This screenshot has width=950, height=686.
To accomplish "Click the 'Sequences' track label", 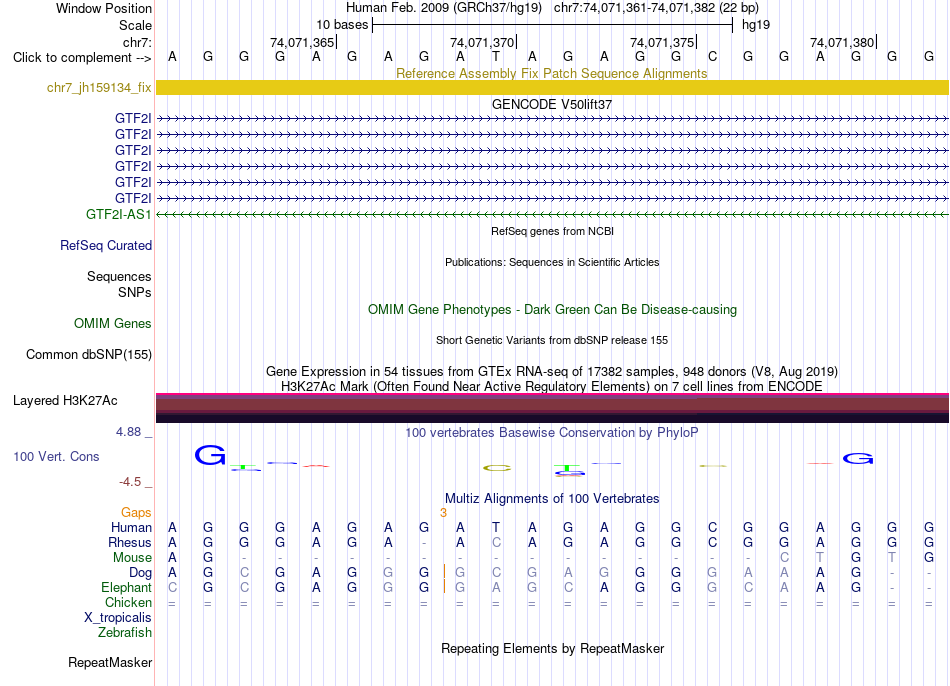I will (x=119, y=276).
